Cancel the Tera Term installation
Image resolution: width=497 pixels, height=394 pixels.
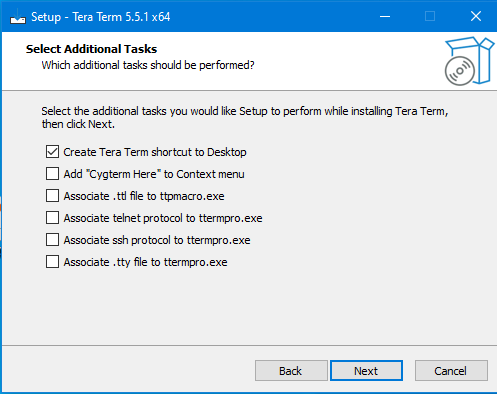451,371
